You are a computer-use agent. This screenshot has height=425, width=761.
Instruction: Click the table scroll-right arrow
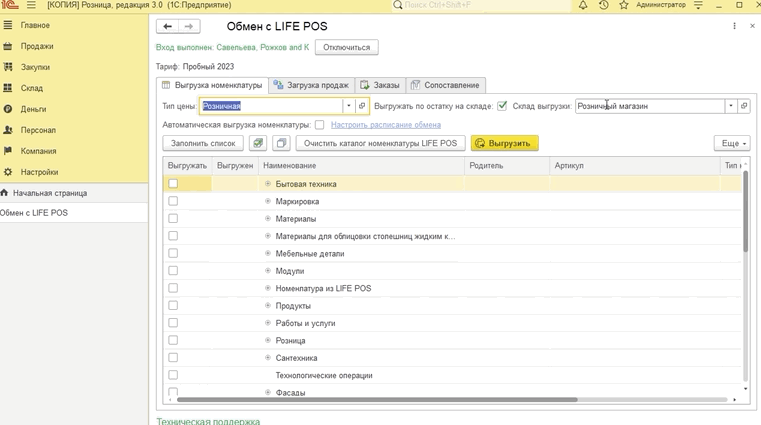click(734, 400)
